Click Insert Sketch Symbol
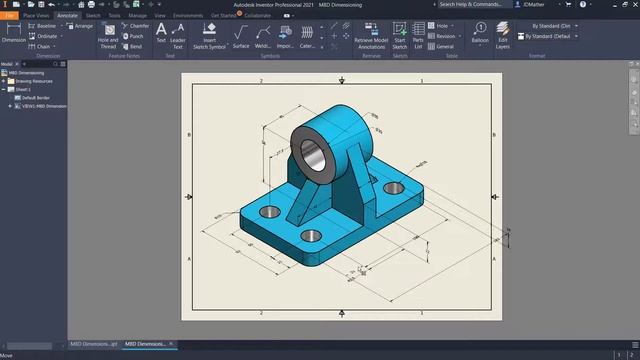This screenshot has height=360, width=640. tap(209, 36)
